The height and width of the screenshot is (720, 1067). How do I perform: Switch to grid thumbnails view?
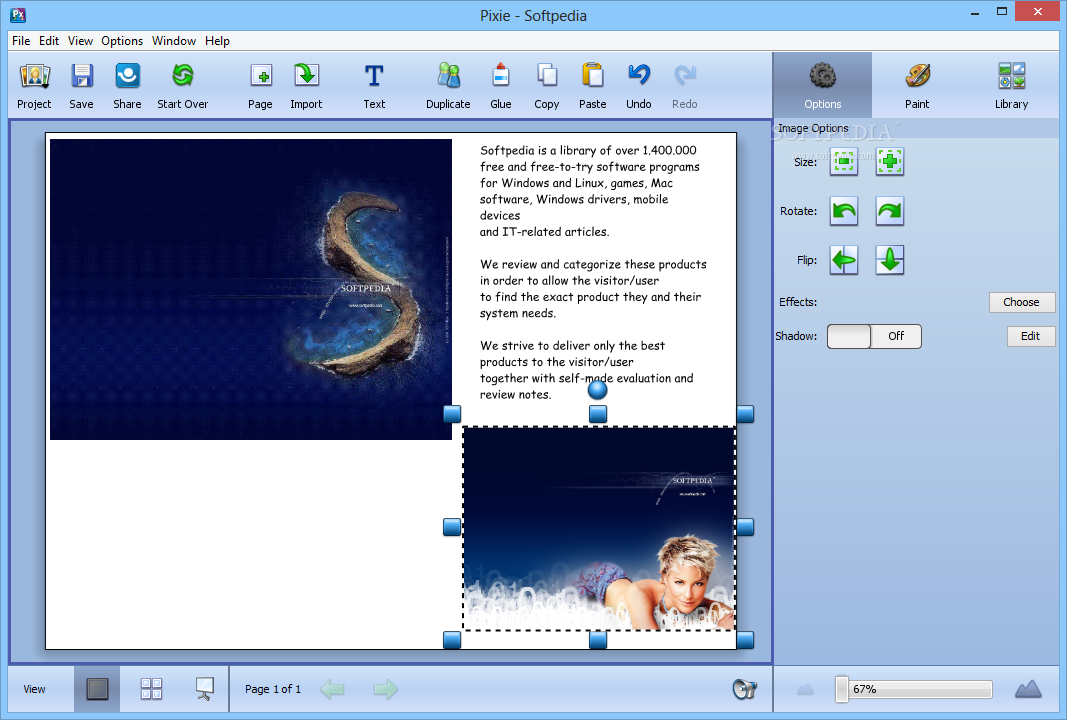[x=151, y=689]
